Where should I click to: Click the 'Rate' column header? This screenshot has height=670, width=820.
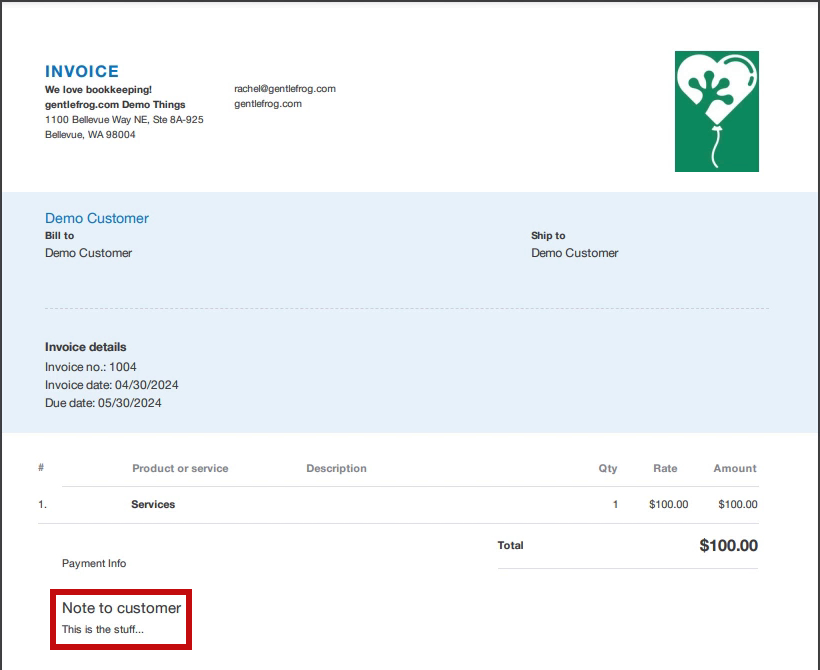(x=665, y=469)
